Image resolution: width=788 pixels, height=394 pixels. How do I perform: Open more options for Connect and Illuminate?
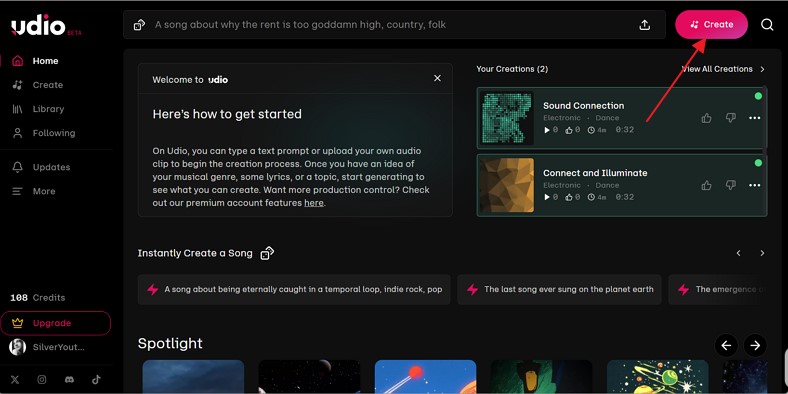[755, 185]
